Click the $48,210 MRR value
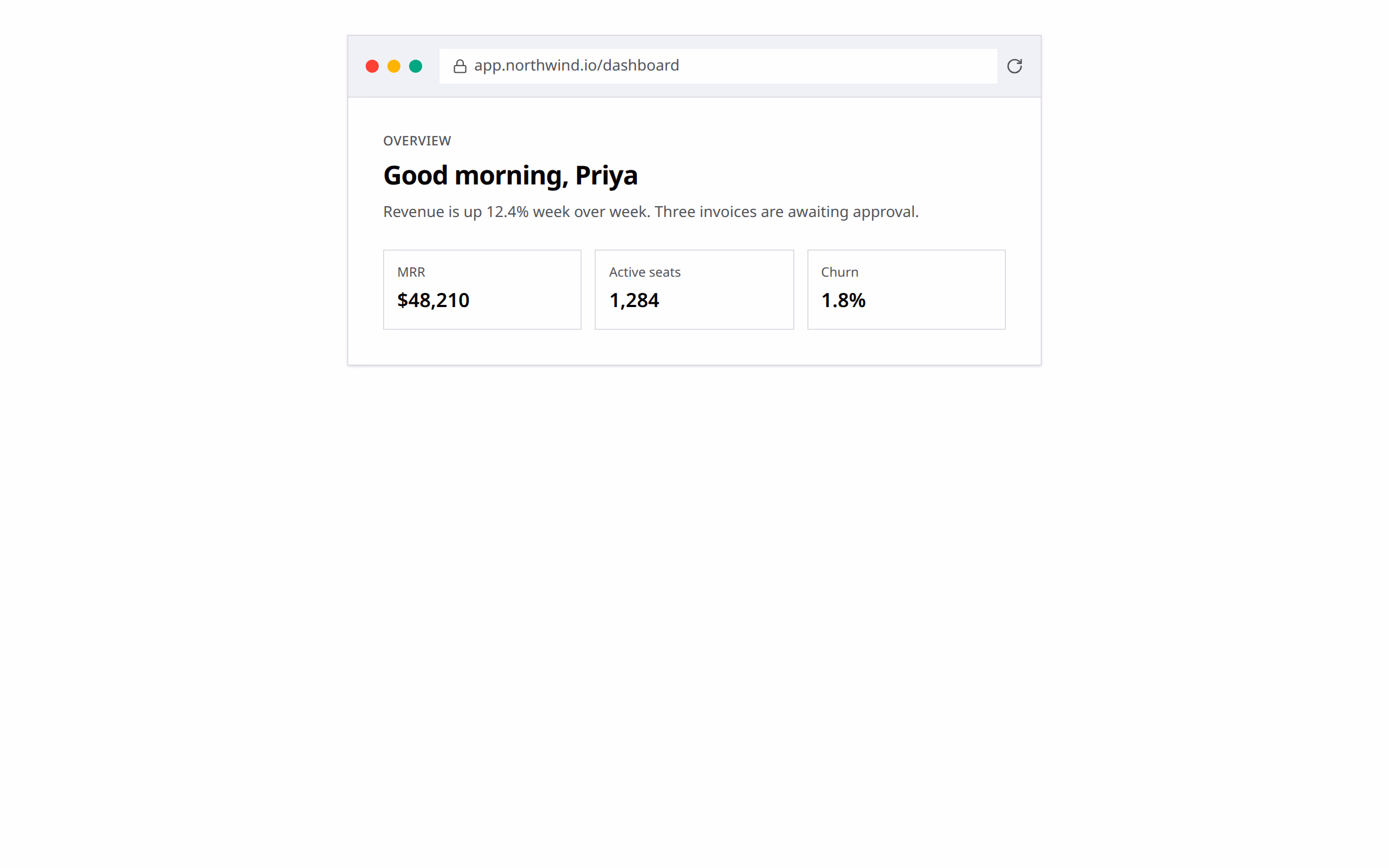 point(434,300)
